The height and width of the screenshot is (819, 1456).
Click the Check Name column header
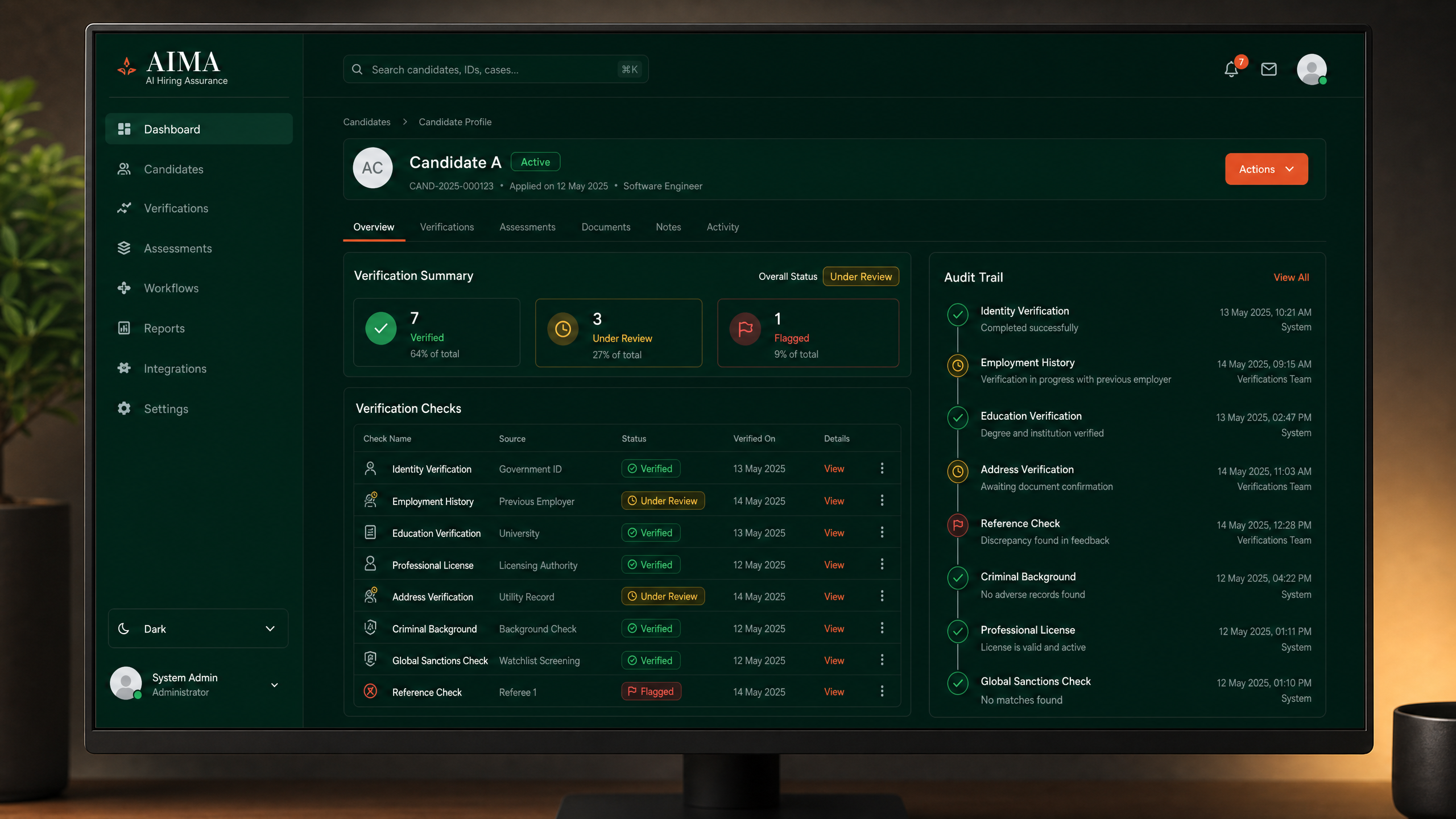387,439
